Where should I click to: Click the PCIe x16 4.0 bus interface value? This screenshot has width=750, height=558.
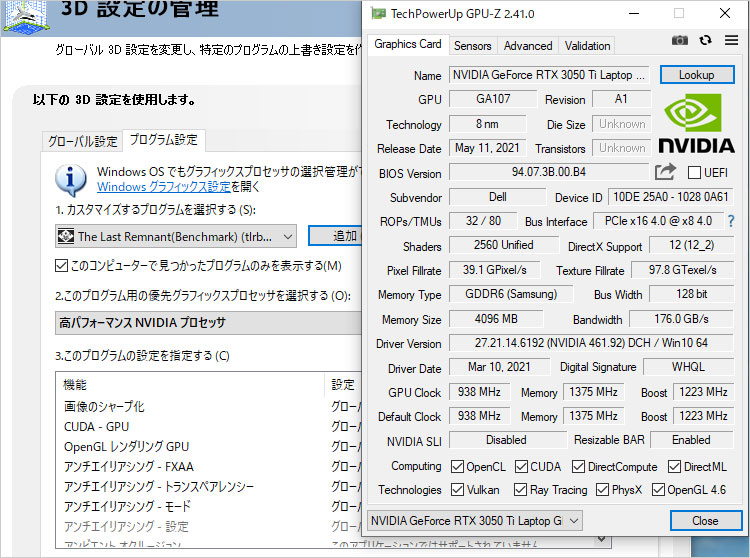pyautogui.click(x=658, y=221)
